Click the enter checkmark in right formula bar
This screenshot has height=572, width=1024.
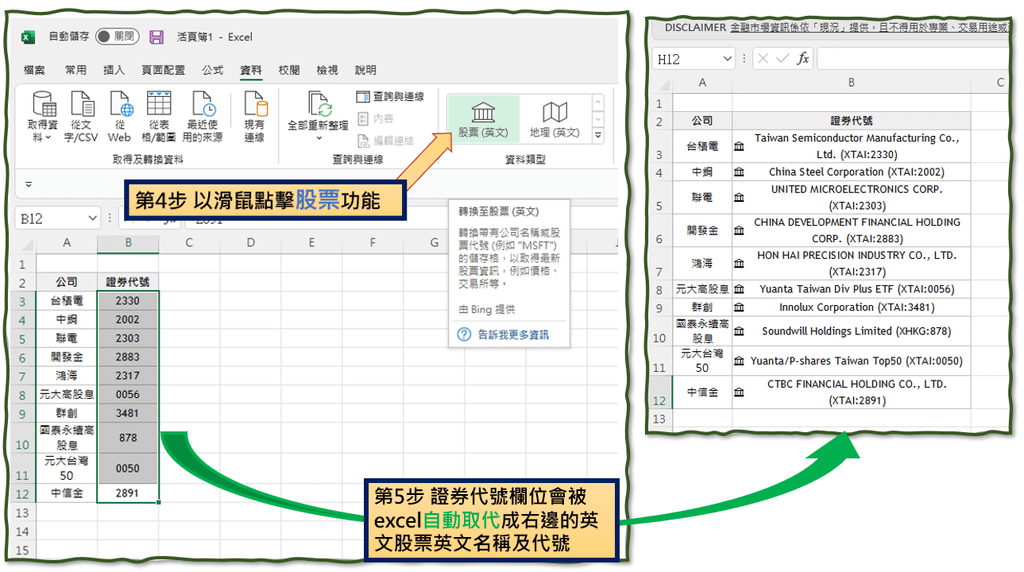pyautogui.click(x=782, y=59)
